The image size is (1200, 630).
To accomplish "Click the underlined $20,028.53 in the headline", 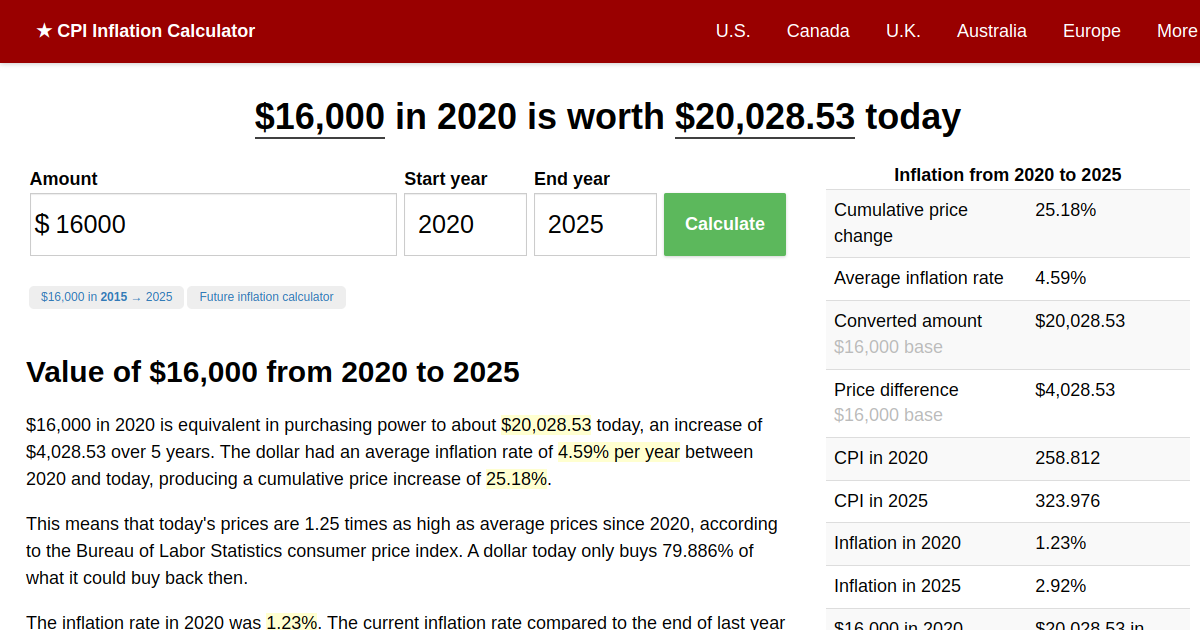I will (x=764, y=117).
